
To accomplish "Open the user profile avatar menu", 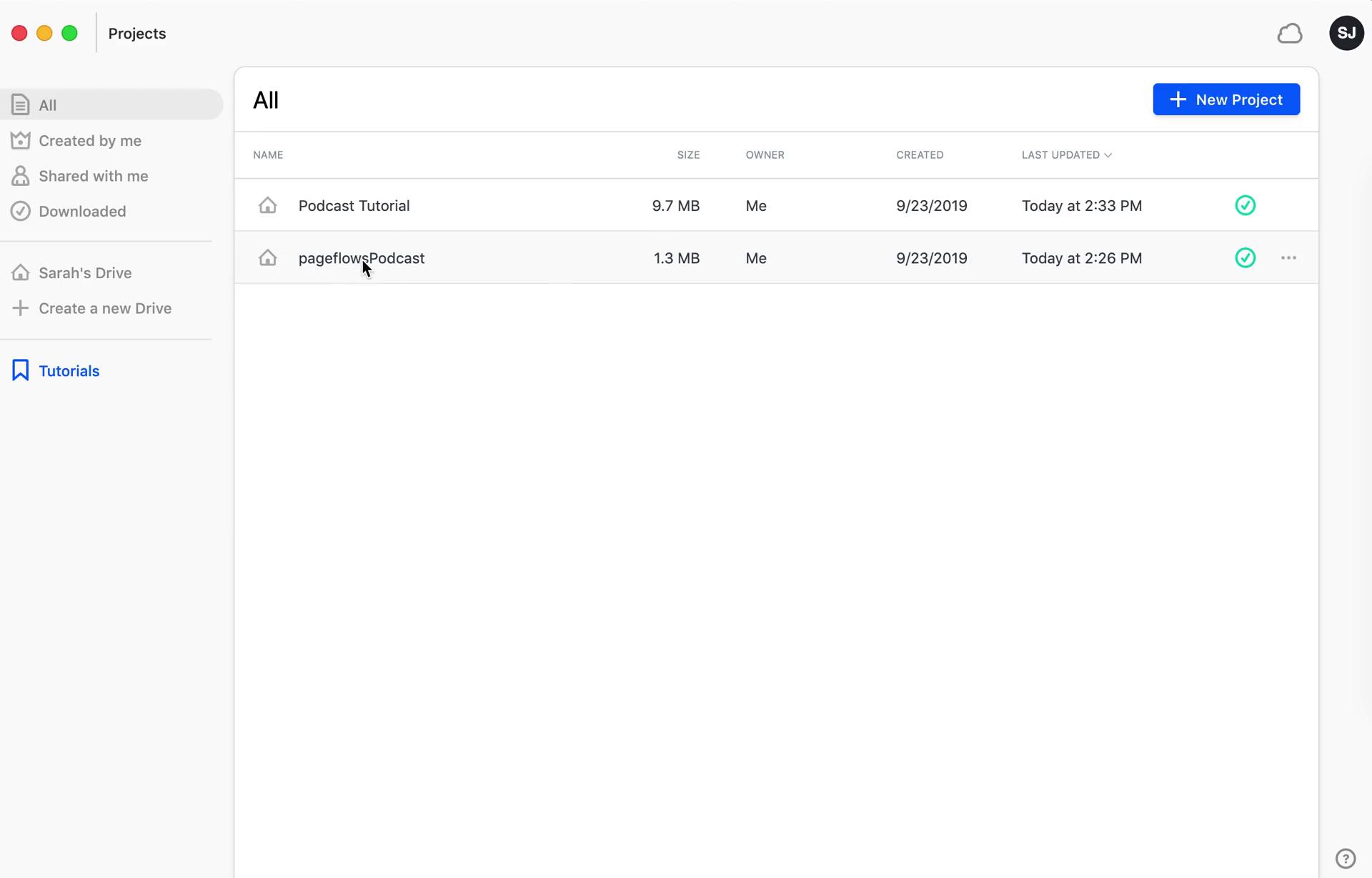I will [x=1346, y=33].
